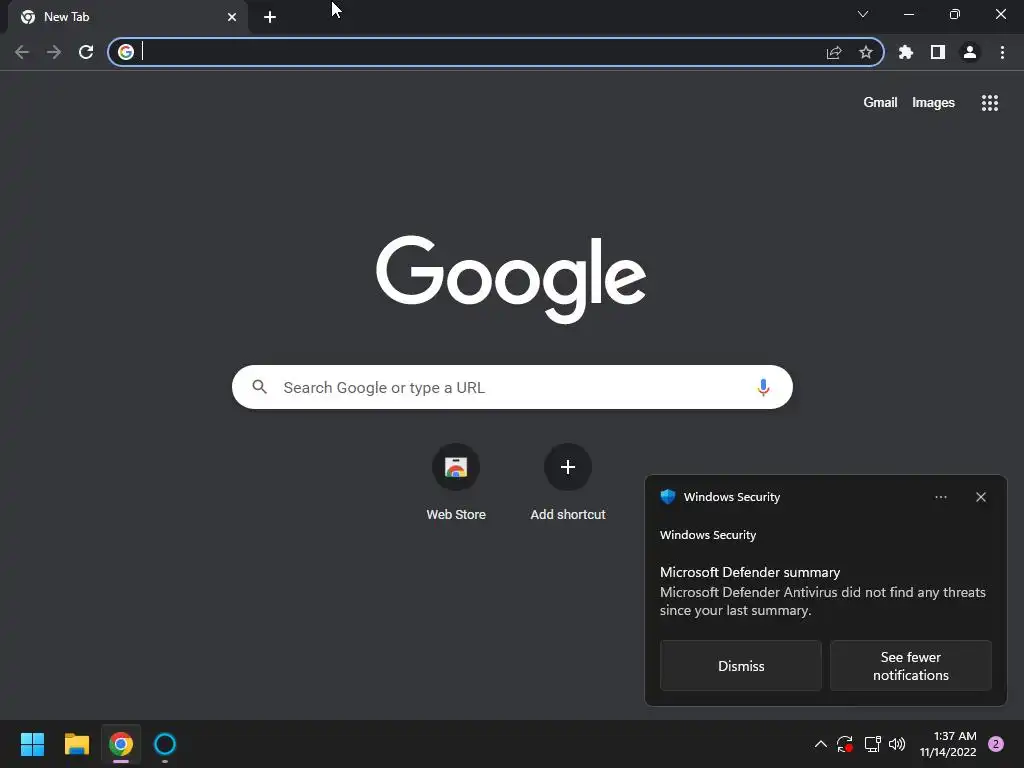Open the Gmail link

tap(880, 103)
